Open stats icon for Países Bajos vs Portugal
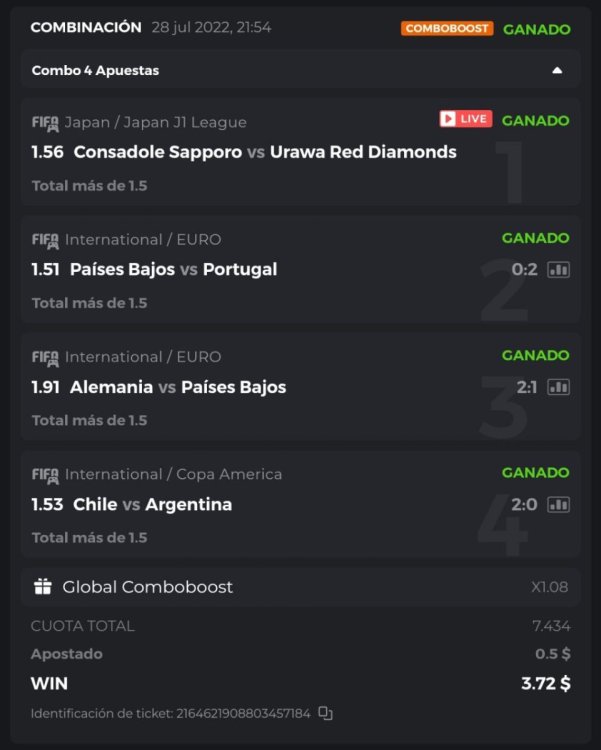This screenshot has height=750, width=601. tap(558, 270)
